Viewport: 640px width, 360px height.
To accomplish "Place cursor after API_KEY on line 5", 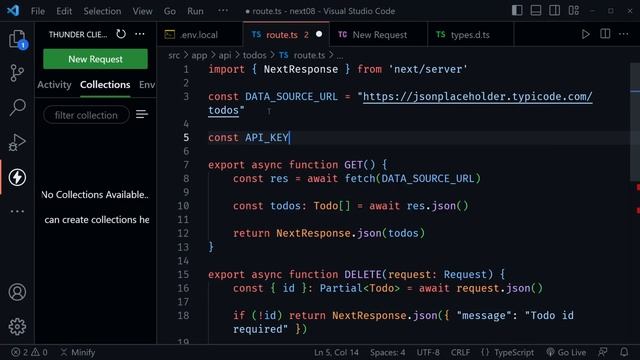I will (289, 138).
